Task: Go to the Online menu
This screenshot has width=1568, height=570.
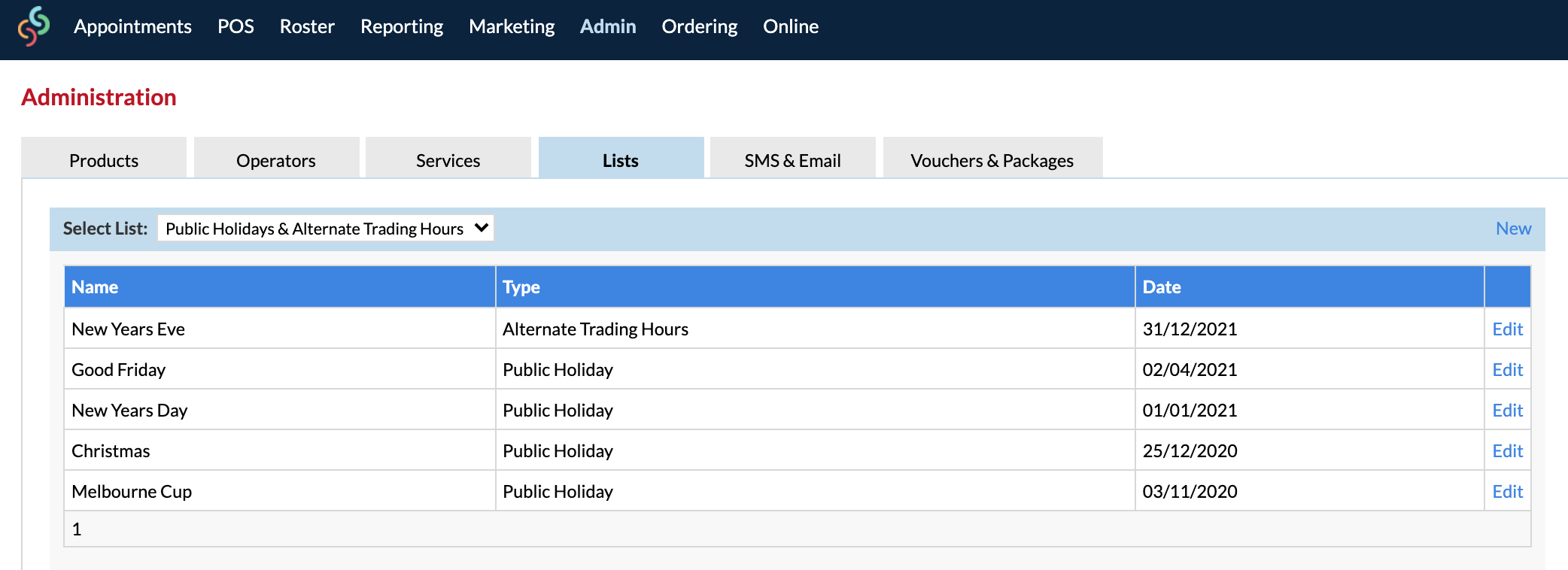Action: pos(791,26)
